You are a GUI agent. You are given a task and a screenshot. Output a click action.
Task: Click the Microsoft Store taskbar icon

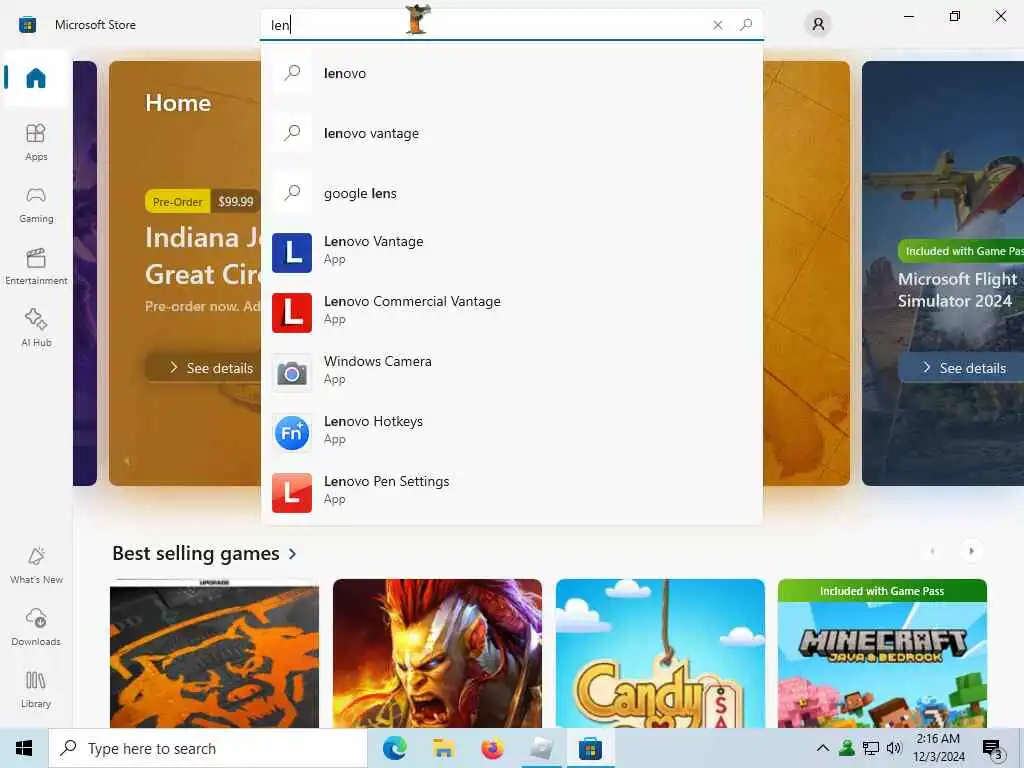click(590, 748)
